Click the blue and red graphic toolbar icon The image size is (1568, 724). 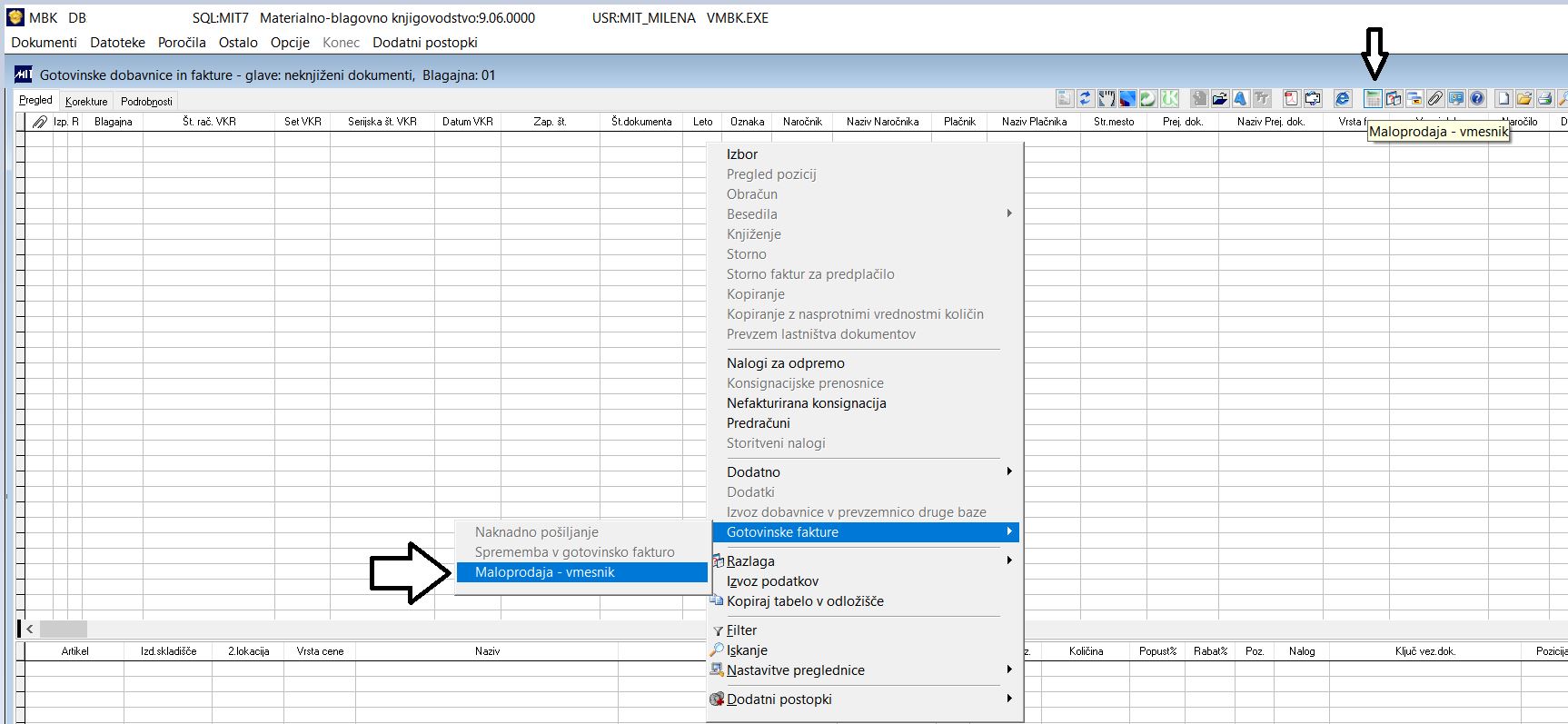tap(1127, 98)
